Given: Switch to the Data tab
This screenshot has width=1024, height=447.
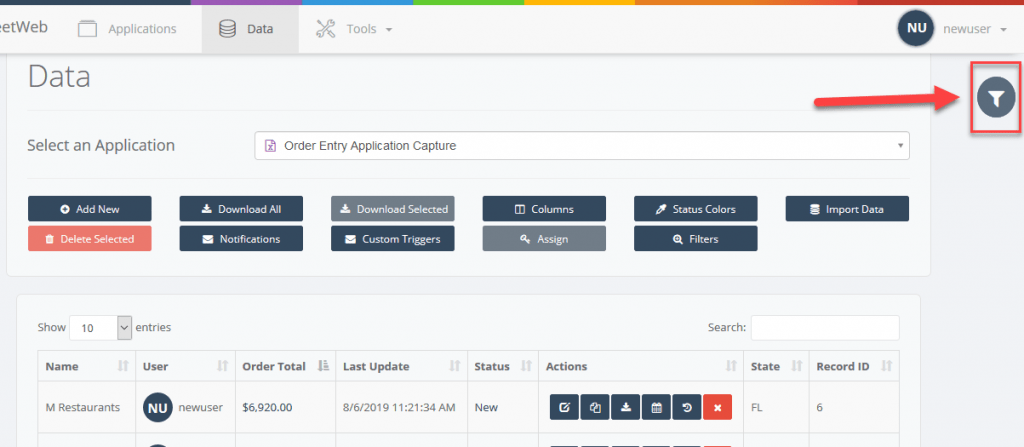Looking at the screenshot, I should coord(249,29).
